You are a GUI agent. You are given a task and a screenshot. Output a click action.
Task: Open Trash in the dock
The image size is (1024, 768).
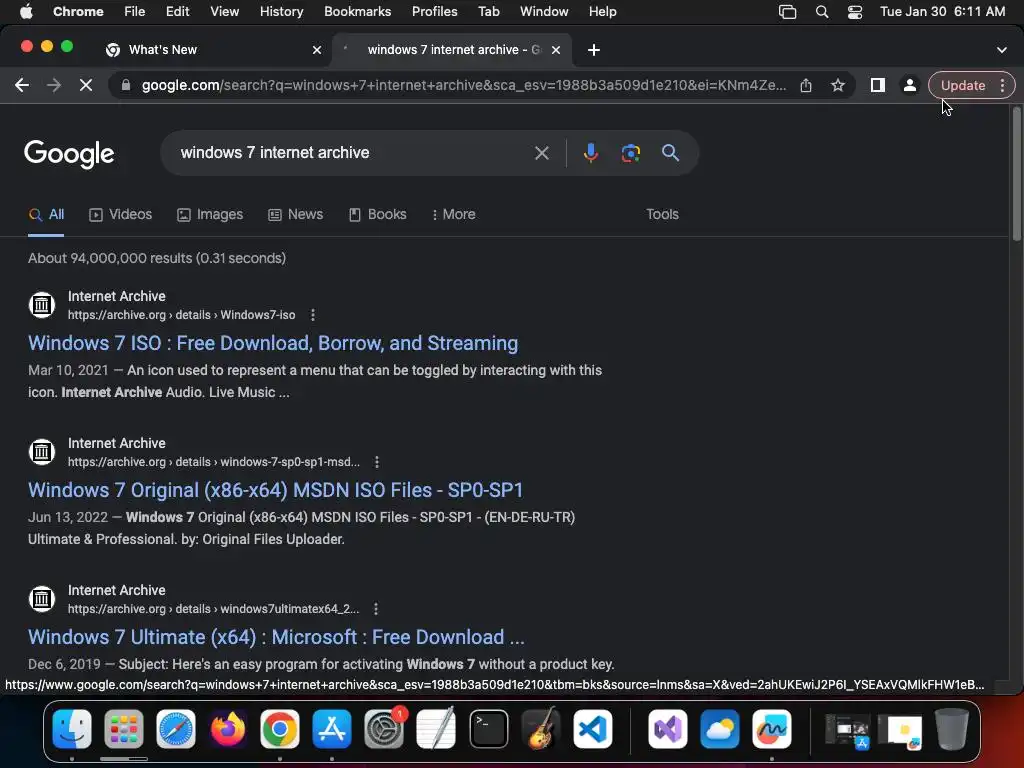(x=952, y=729)
